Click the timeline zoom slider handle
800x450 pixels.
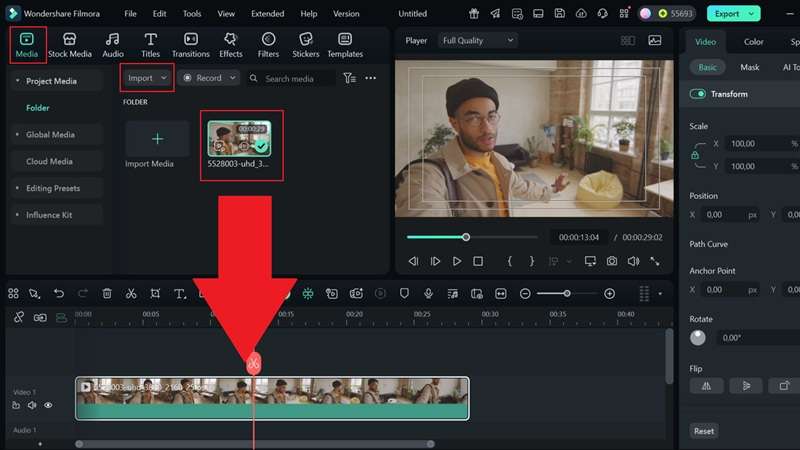pyautogui.click(x=567, y=293)
